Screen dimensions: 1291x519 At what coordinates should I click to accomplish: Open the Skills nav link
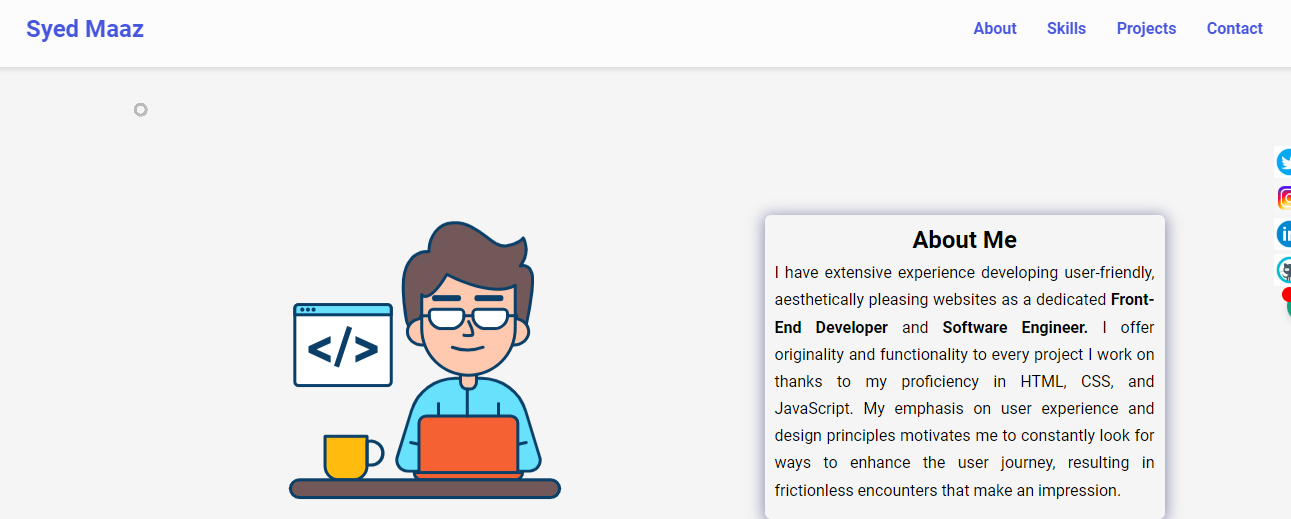tap(1066, 29)
